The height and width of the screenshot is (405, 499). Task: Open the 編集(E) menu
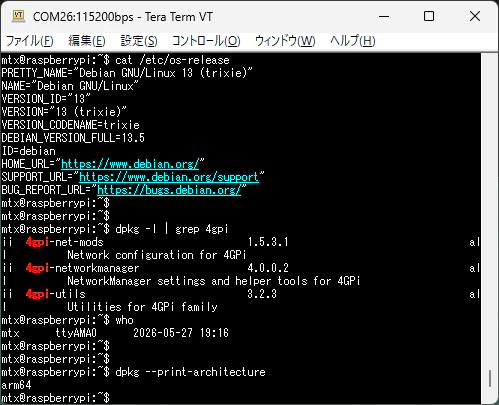(87, 41)
